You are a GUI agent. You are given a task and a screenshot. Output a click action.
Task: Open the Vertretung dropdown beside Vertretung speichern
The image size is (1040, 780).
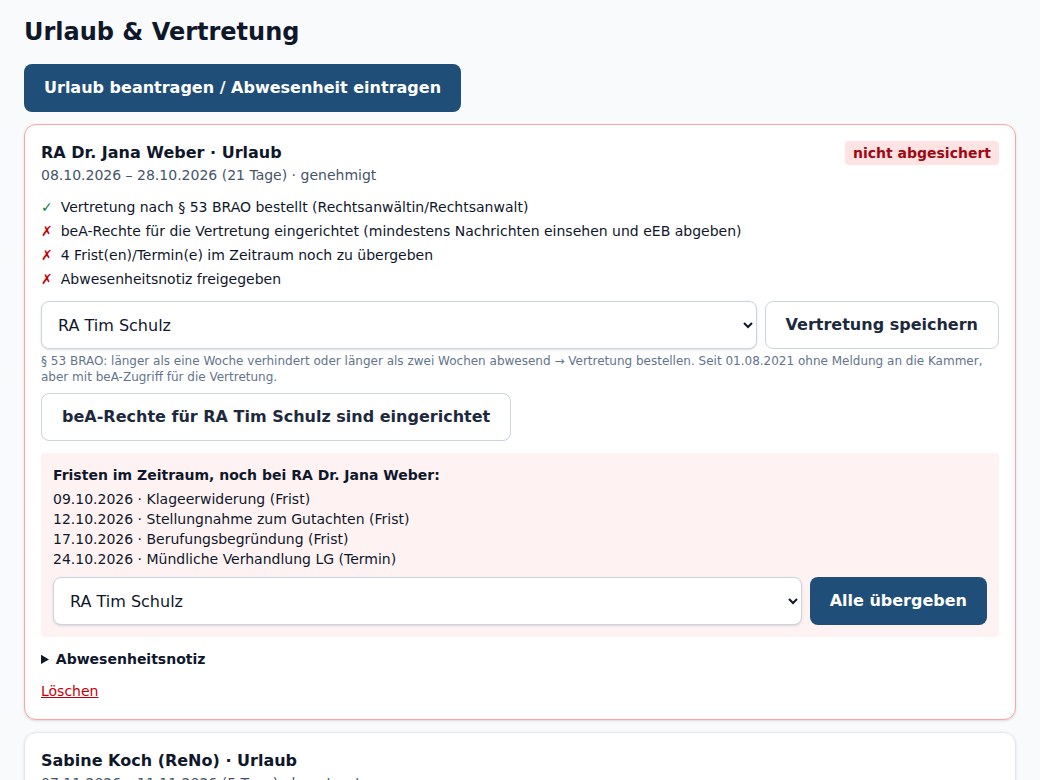click(399, 325)
